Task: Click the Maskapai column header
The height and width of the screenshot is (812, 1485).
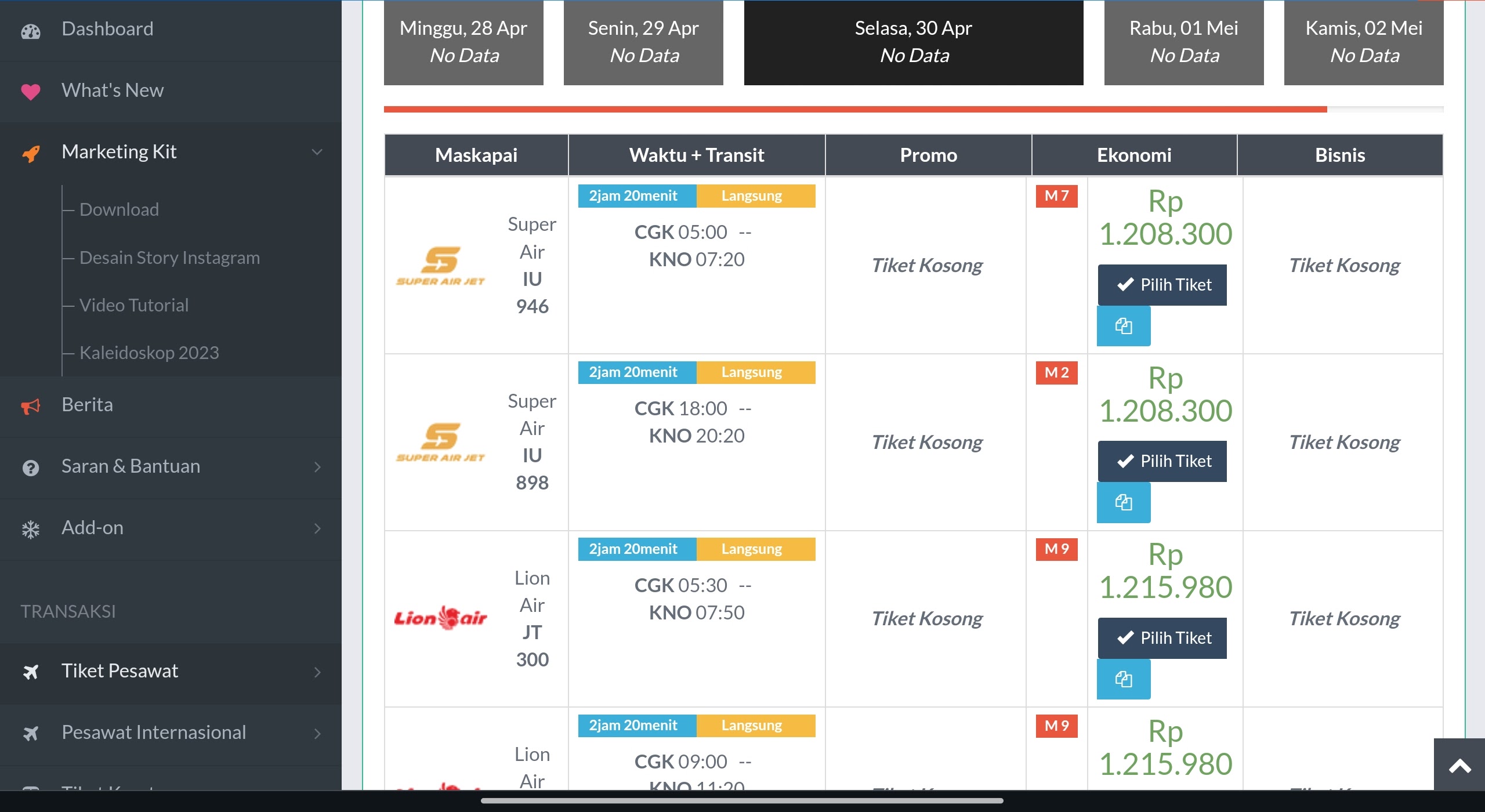Action: (x=476, y=155)
